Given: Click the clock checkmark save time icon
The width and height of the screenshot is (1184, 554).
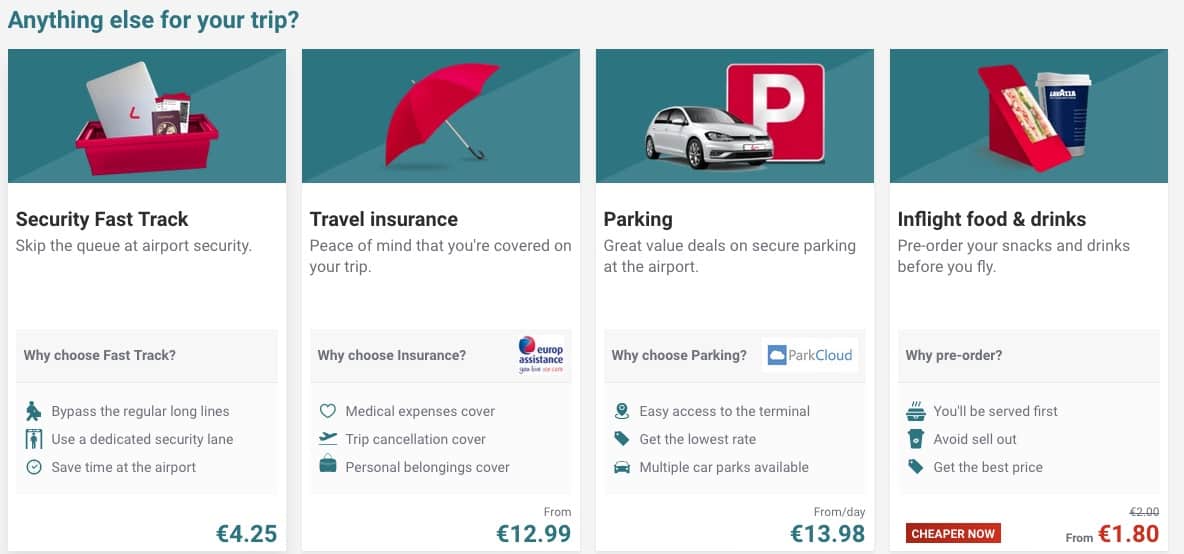Looking at the screenshot, I should click(33, 467).
